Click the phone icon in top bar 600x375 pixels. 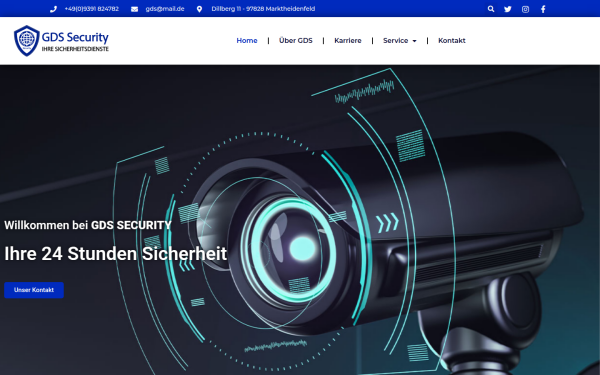(53, 9)
